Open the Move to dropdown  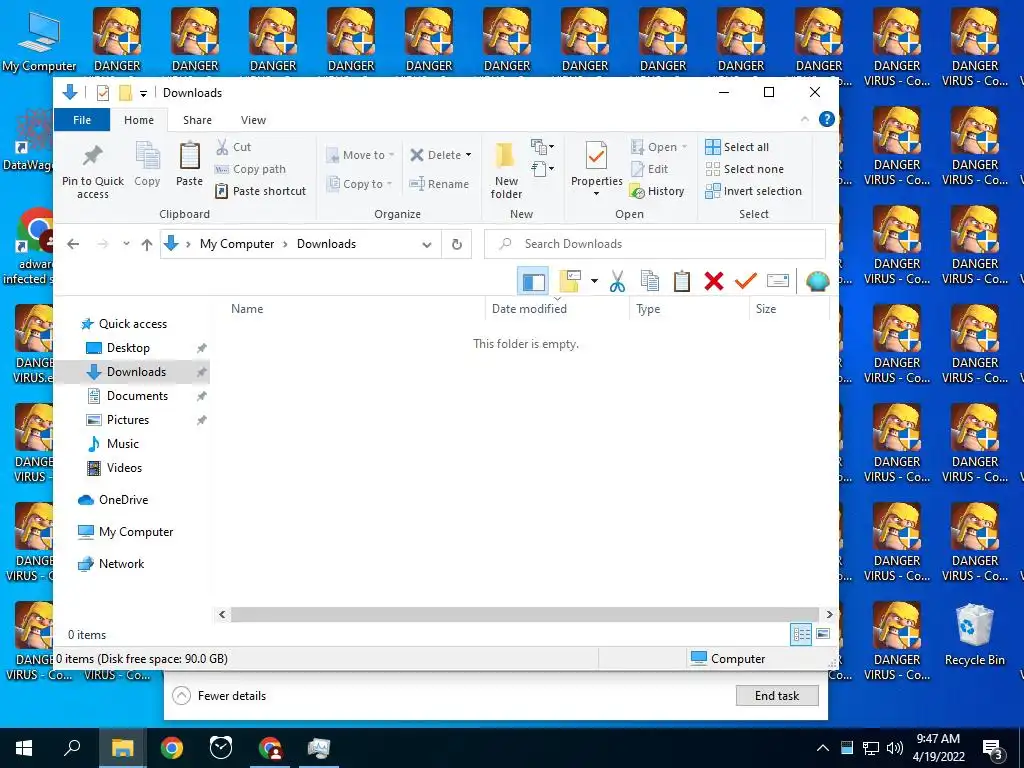(x=360, y=155)
